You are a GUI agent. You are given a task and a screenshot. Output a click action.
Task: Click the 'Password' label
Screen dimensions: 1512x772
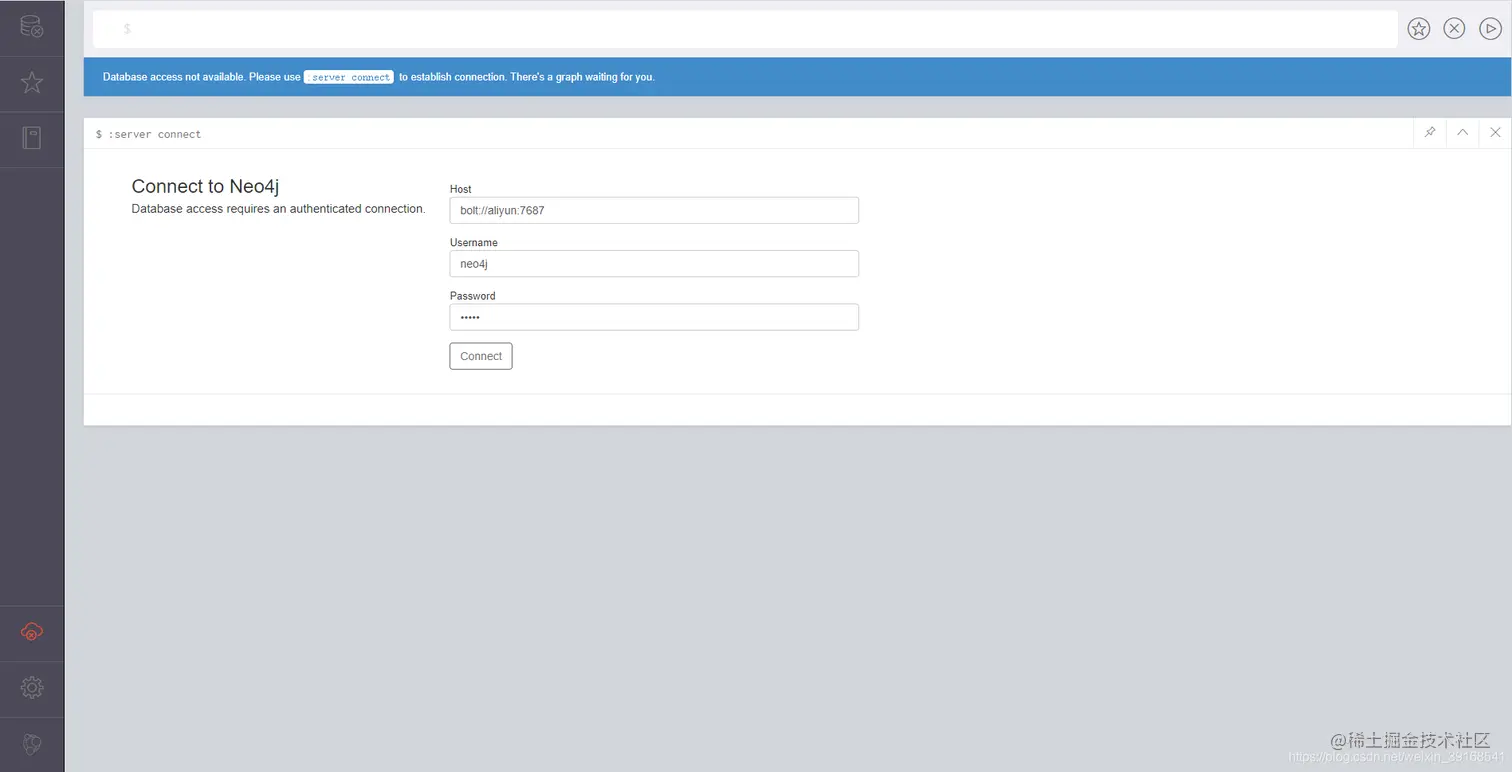(472, 296)
